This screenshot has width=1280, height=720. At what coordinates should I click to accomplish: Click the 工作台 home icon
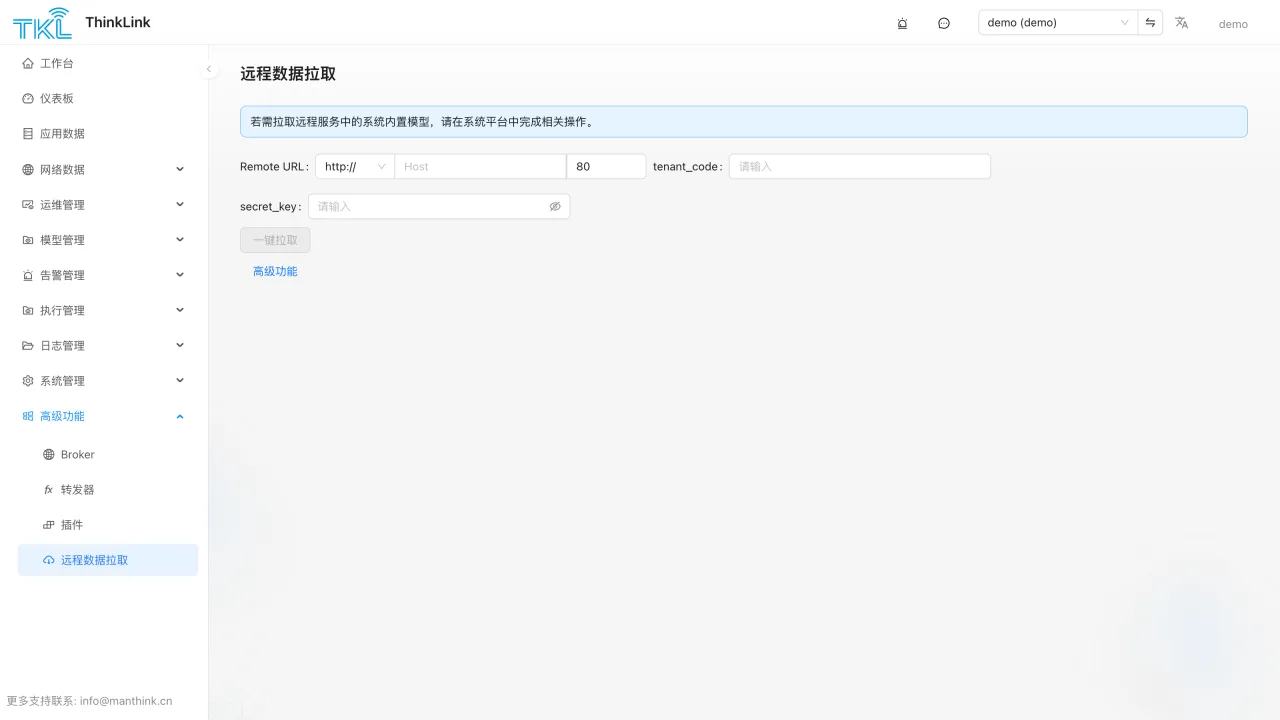click(x=28, y=63)
